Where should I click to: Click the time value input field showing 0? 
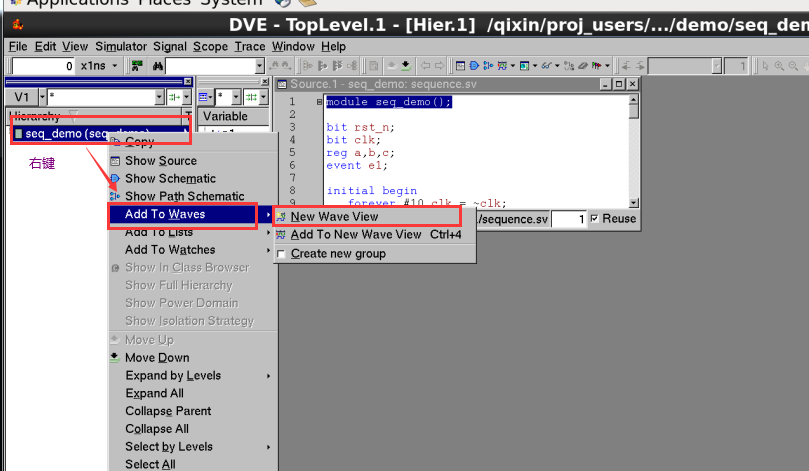click(x=43, y=66)
